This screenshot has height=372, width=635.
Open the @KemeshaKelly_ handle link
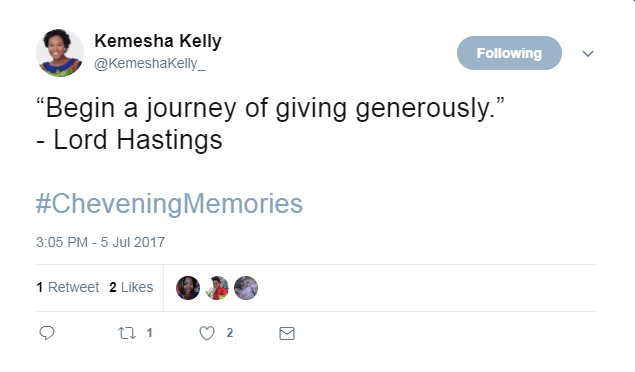pyautogui.click(x=150, y=64)
